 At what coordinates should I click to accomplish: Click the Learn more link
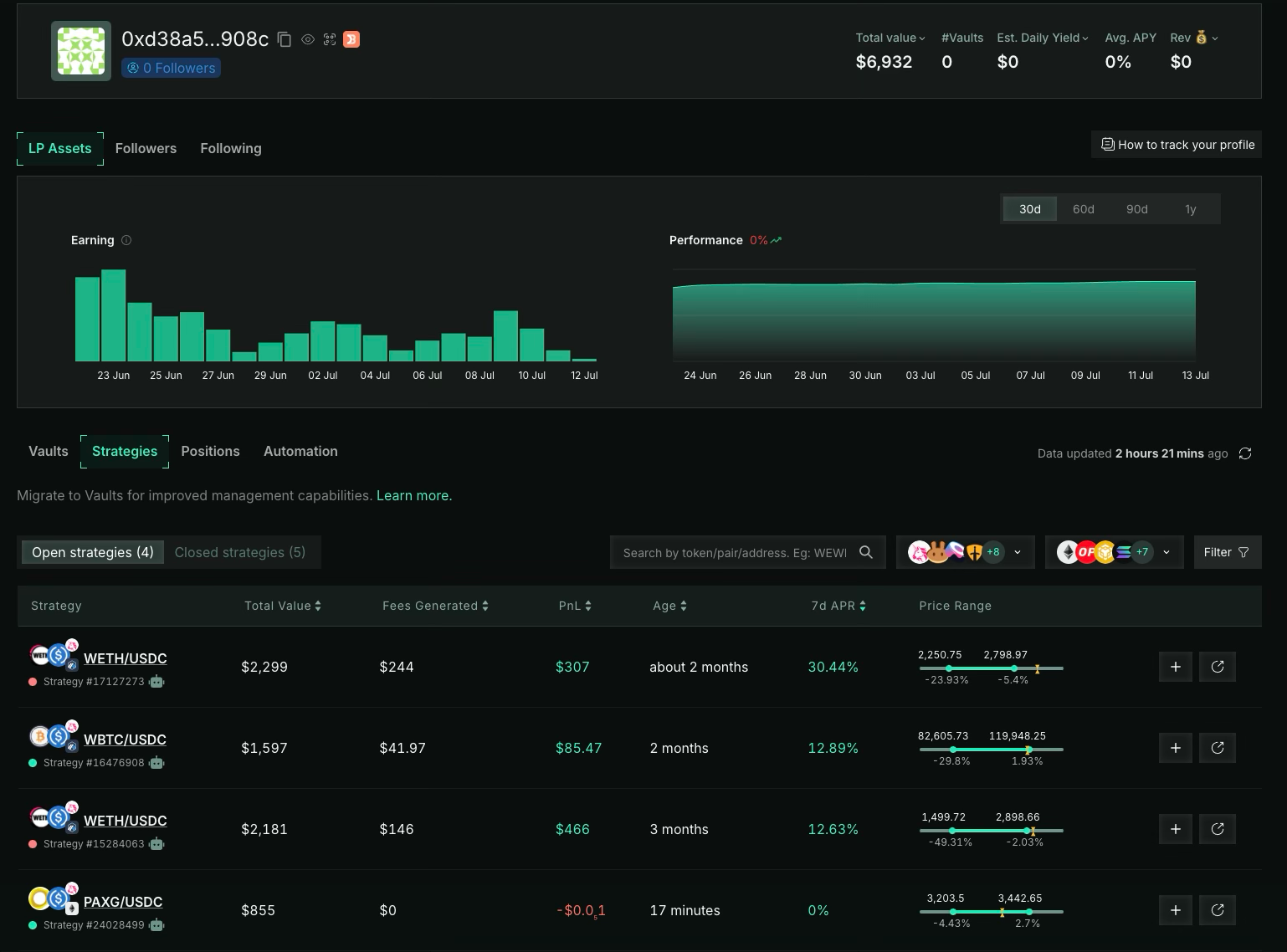[414, 495]
